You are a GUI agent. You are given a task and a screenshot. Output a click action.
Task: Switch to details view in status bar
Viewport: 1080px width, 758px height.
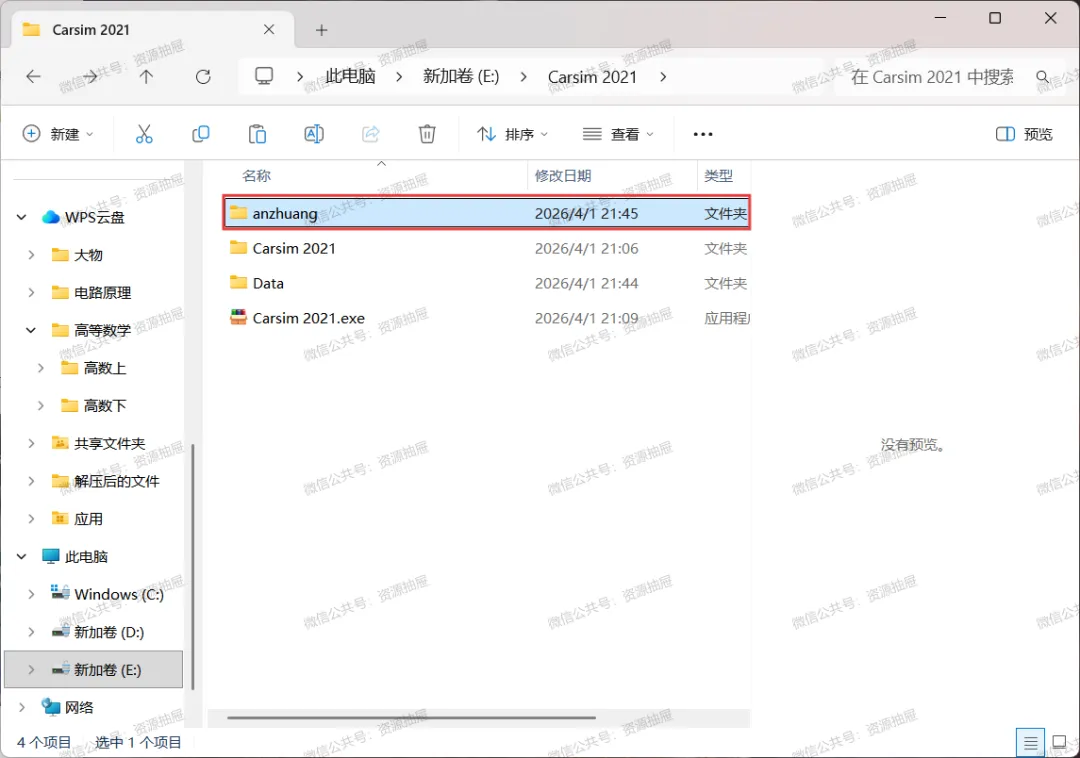[1030, 743]
